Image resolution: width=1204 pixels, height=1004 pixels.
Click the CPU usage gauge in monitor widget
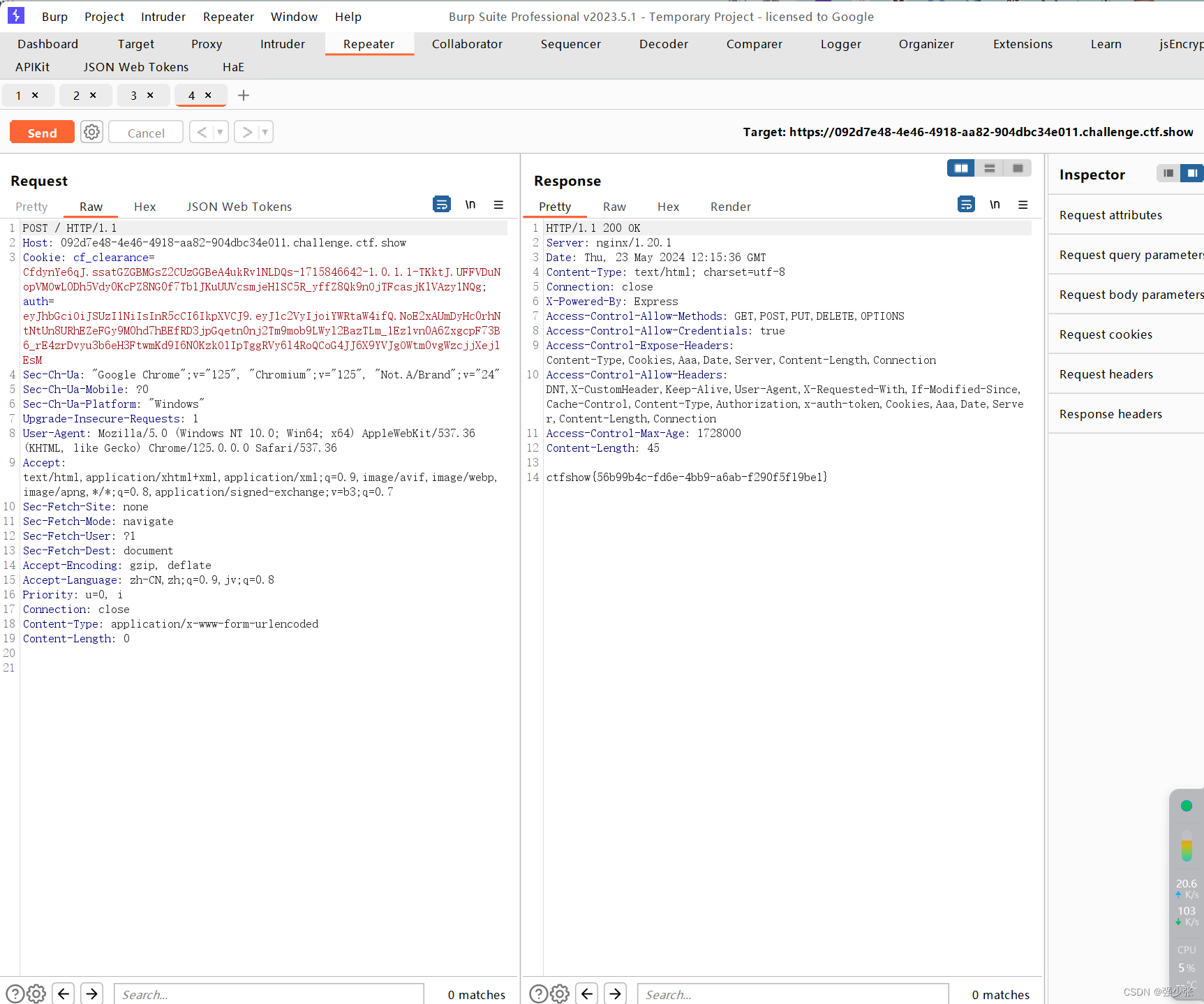[x=1187, y=959]
